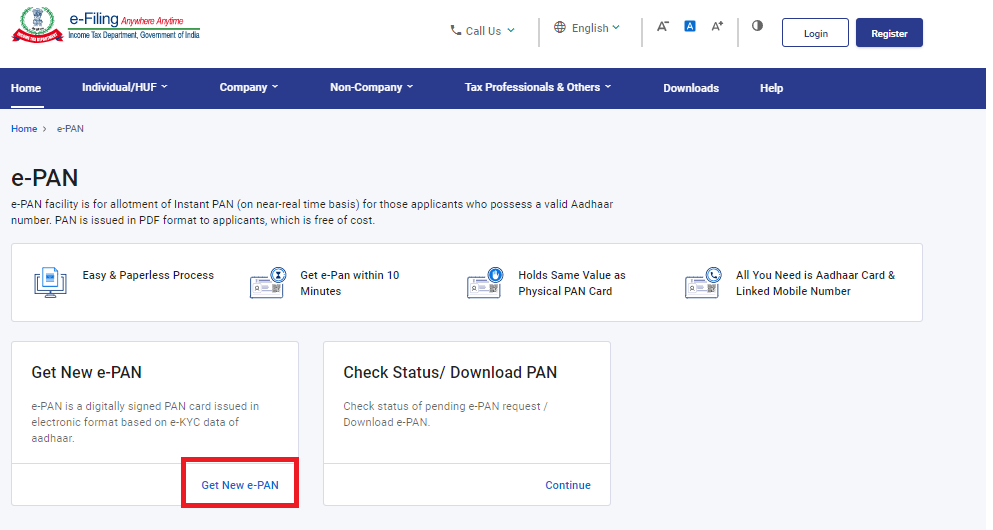Expand Tax Professionals & Others menu
Image resolution: width=993 pixels, height=530 pixels.
537,88
